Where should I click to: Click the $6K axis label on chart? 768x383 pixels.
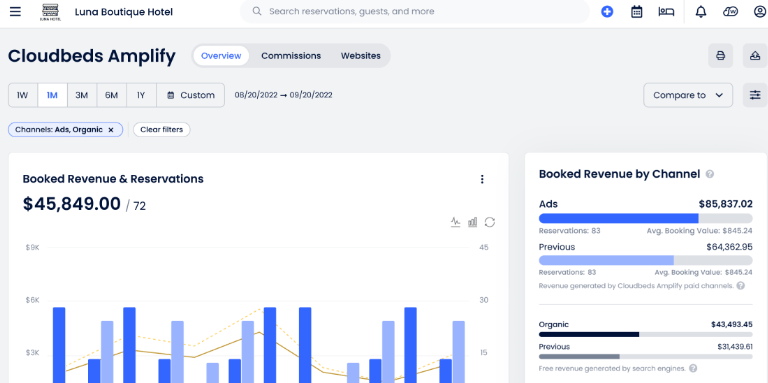click(x=33, y=300)
